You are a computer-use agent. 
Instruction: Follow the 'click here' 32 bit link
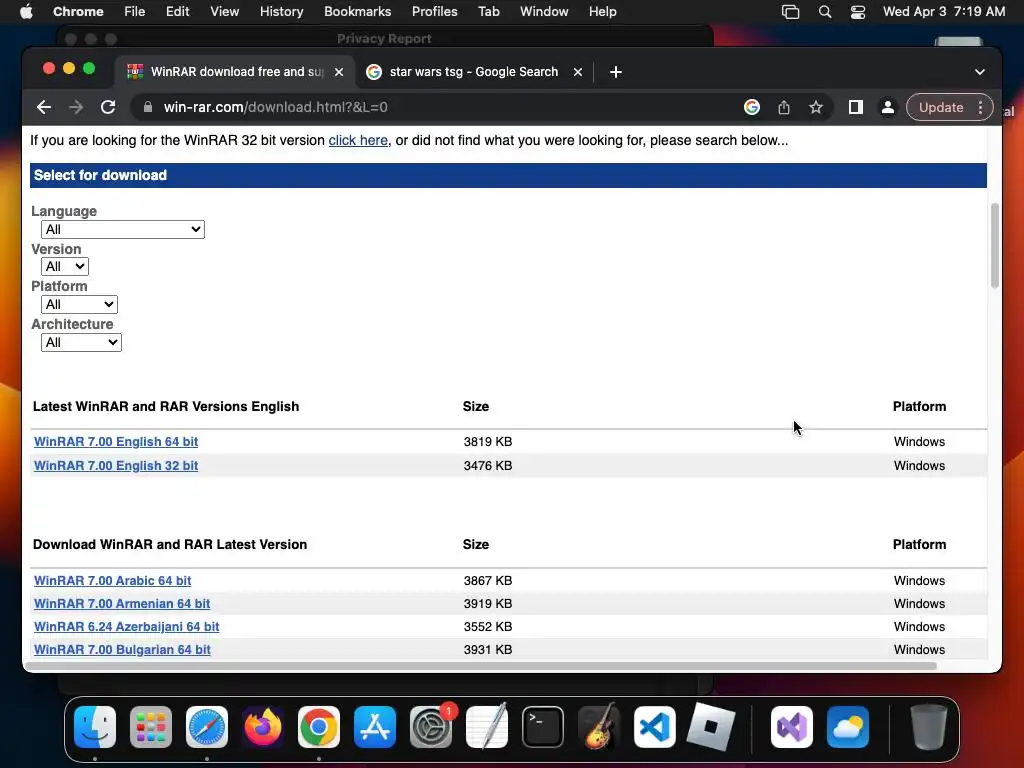pos(358,140)
